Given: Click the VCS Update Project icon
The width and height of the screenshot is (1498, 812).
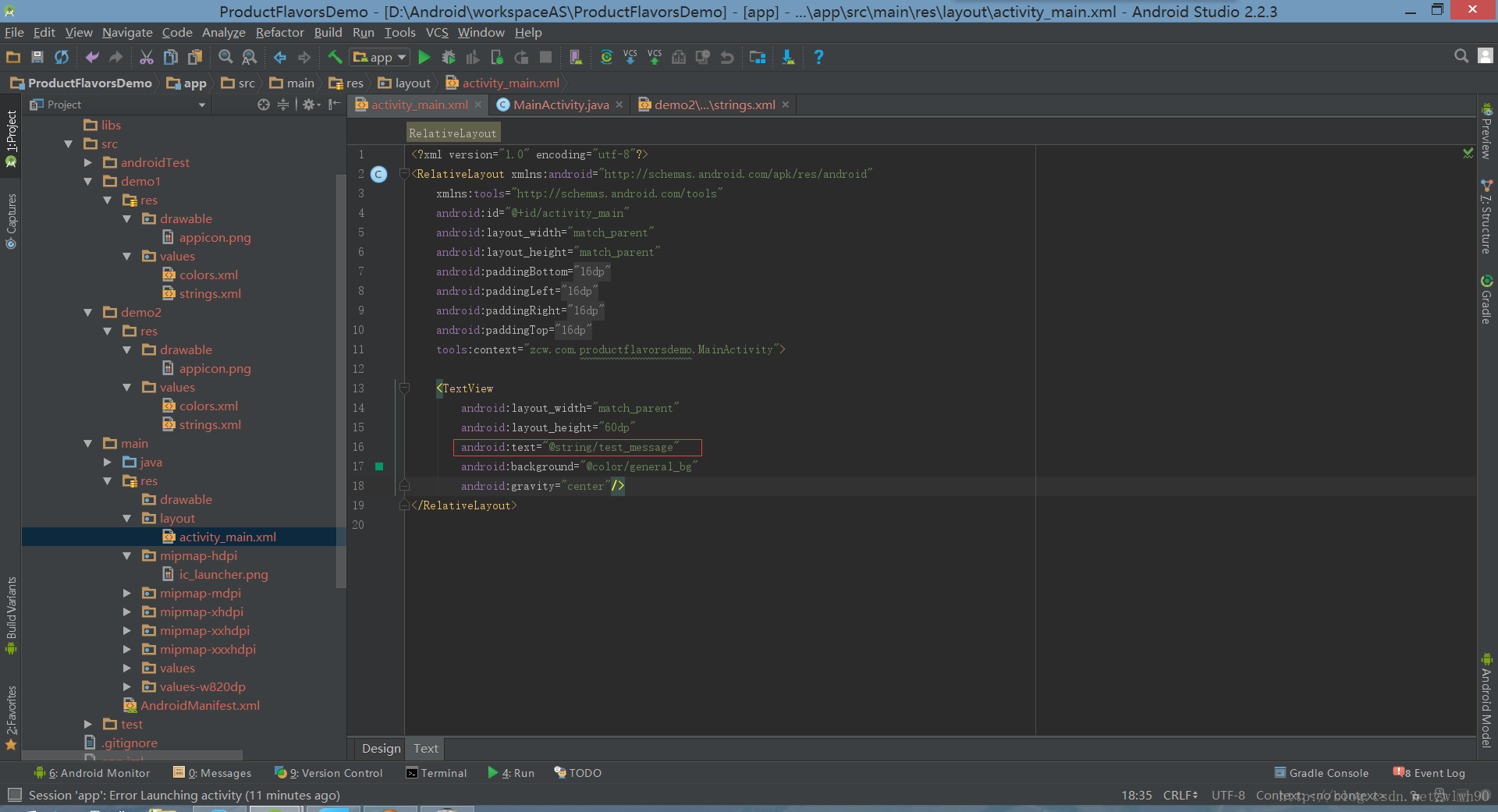Looking at the screenshot, I should click(x=630, y=57).
